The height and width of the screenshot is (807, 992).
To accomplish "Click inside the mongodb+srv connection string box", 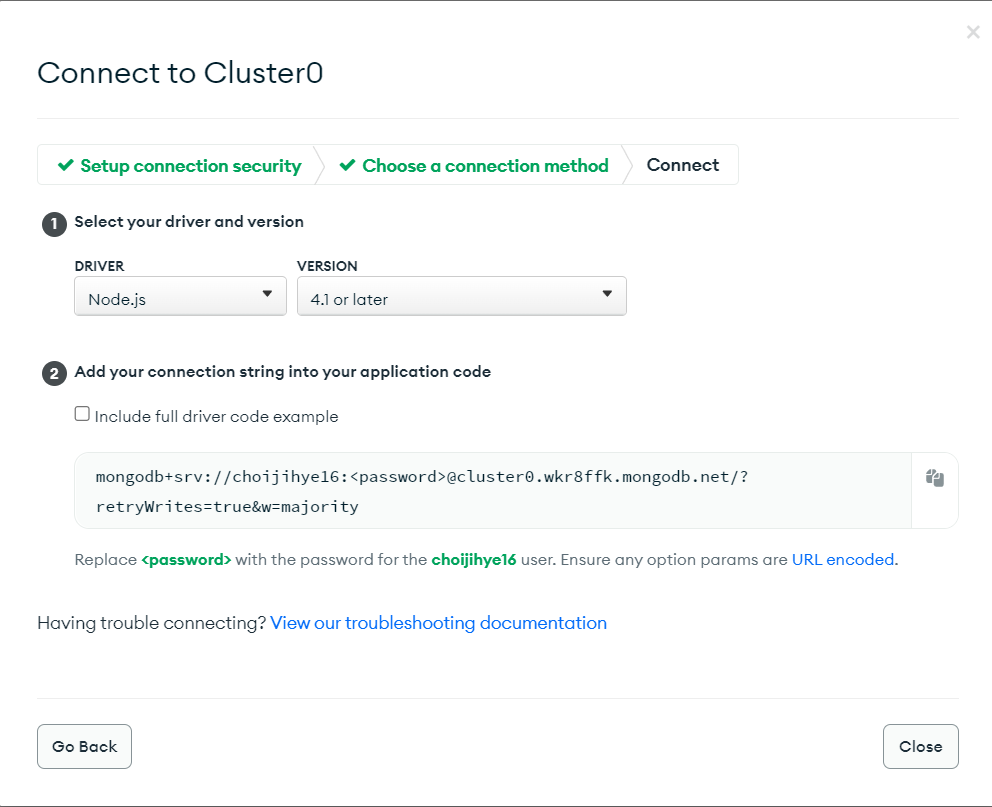I will 492,491.
